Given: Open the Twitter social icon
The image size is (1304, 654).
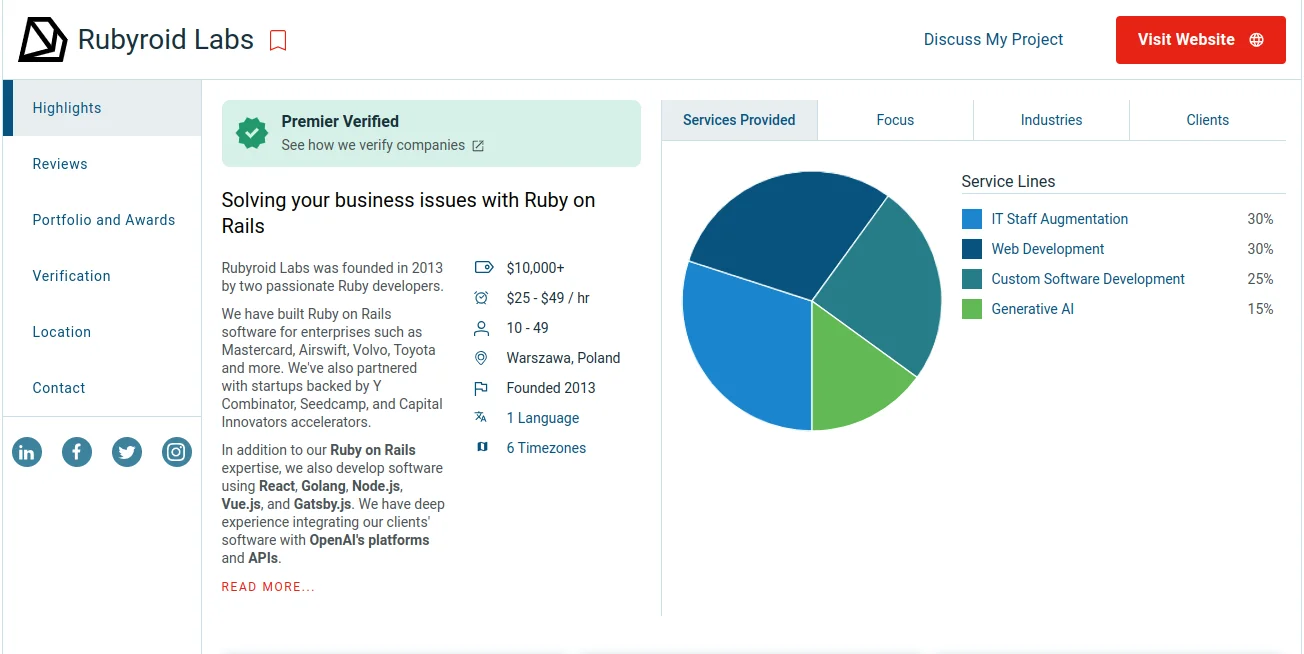Looking at the screenshot, I should (x=127, y=452).
